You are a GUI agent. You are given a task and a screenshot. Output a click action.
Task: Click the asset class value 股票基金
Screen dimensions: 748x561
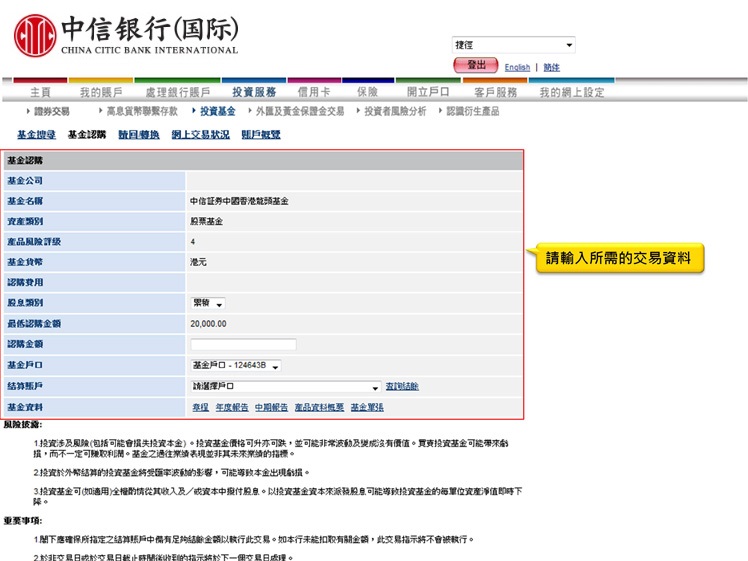206,221
